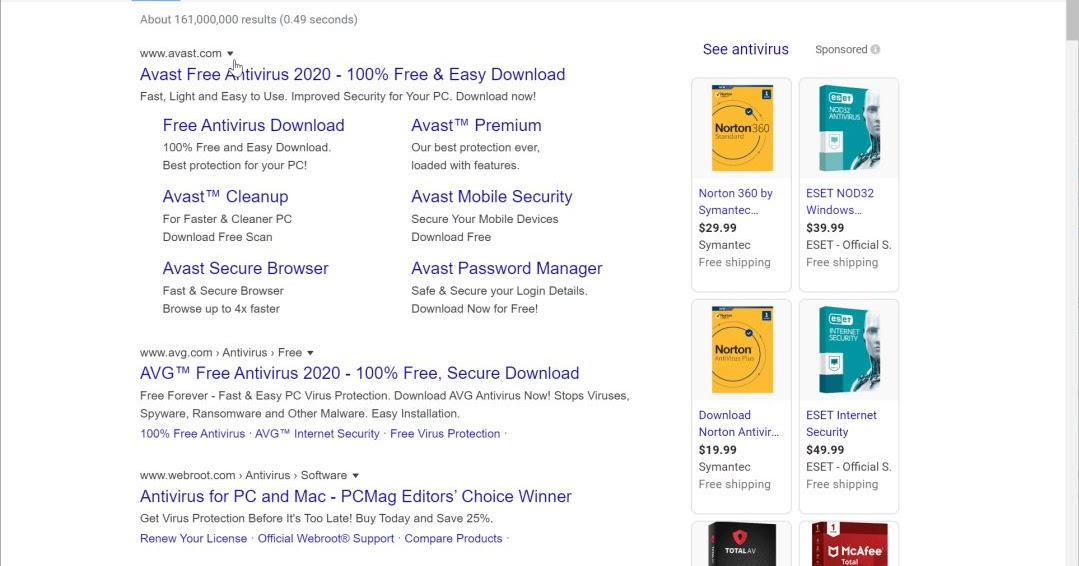Open Avast Premium sitelink
The height and width of the screenshot is (566, 1079).
click(476, 125)
